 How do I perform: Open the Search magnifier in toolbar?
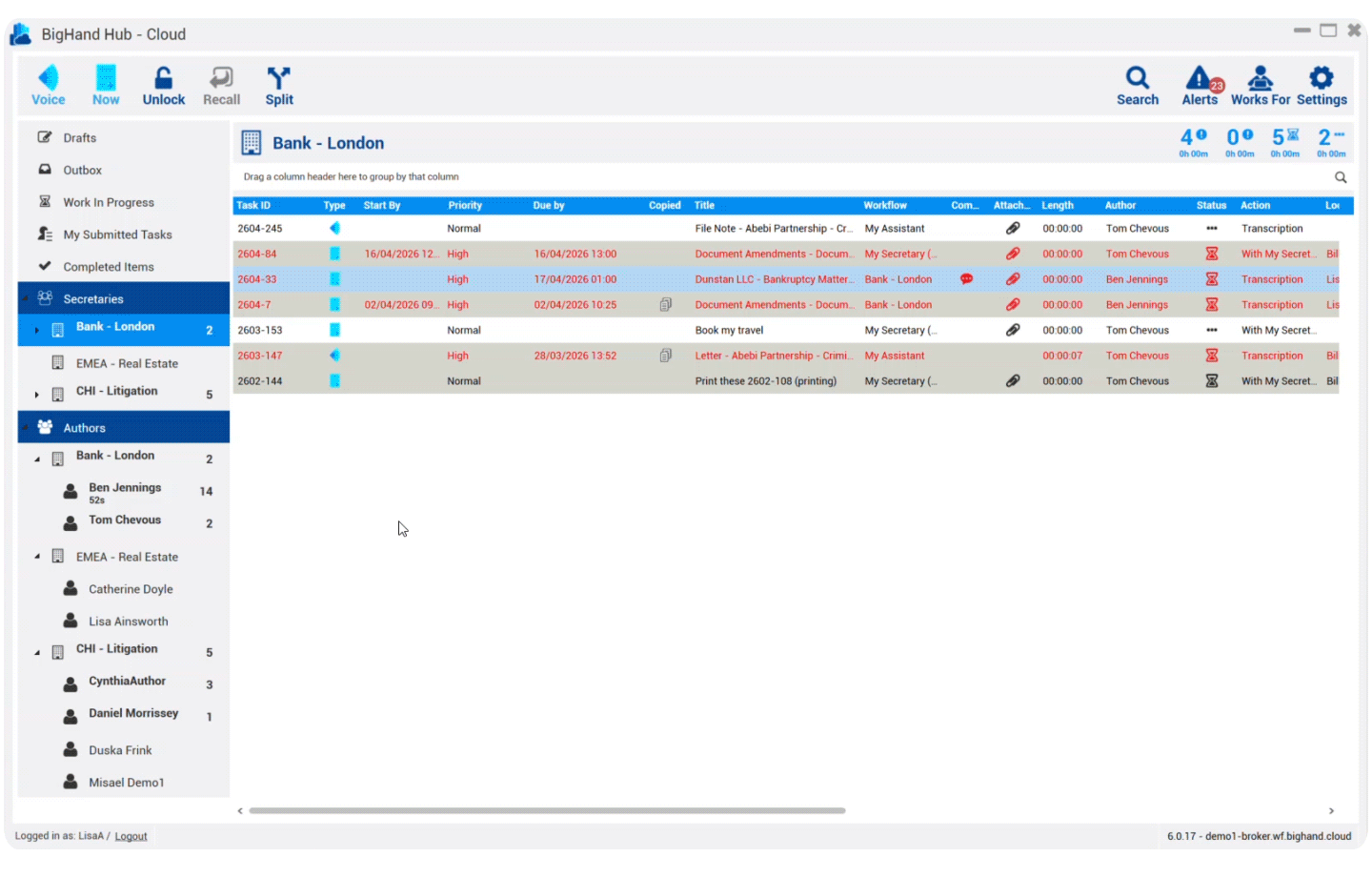tap(1138, 77)
